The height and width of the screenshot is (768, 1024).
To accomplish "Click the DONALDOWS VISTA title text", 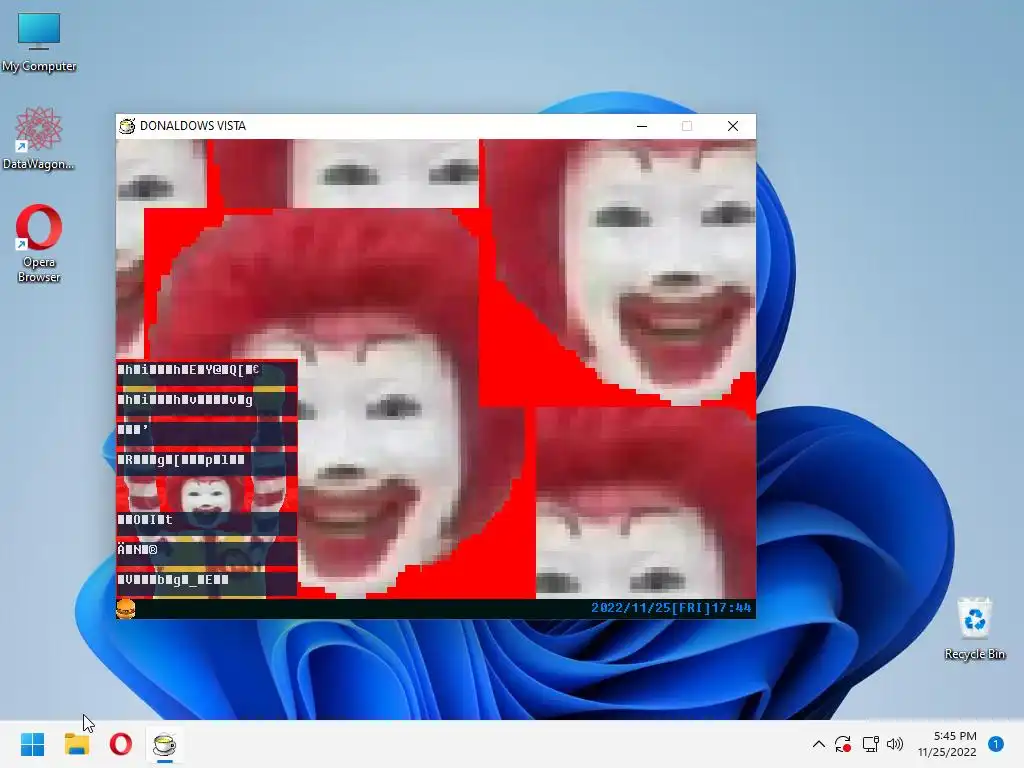I will pyautogui.click(x=193, y=126).
